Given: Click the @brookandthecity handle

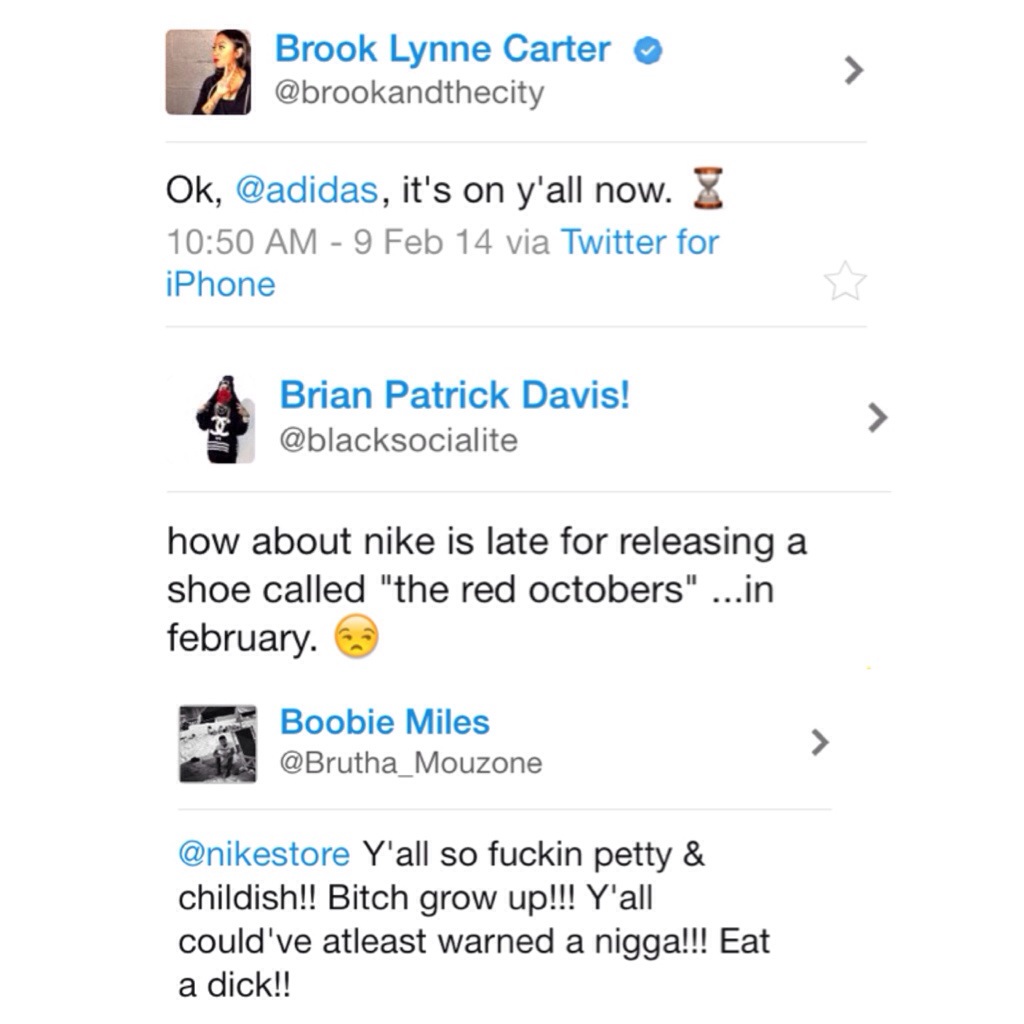Looking at the screenshot, I should tap(409, 93).
